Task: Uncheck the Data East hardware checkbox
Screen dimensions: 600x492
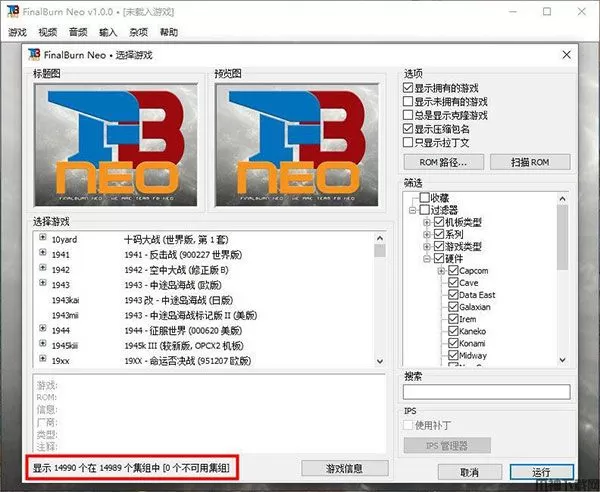Action: click(x=453, y=295)
